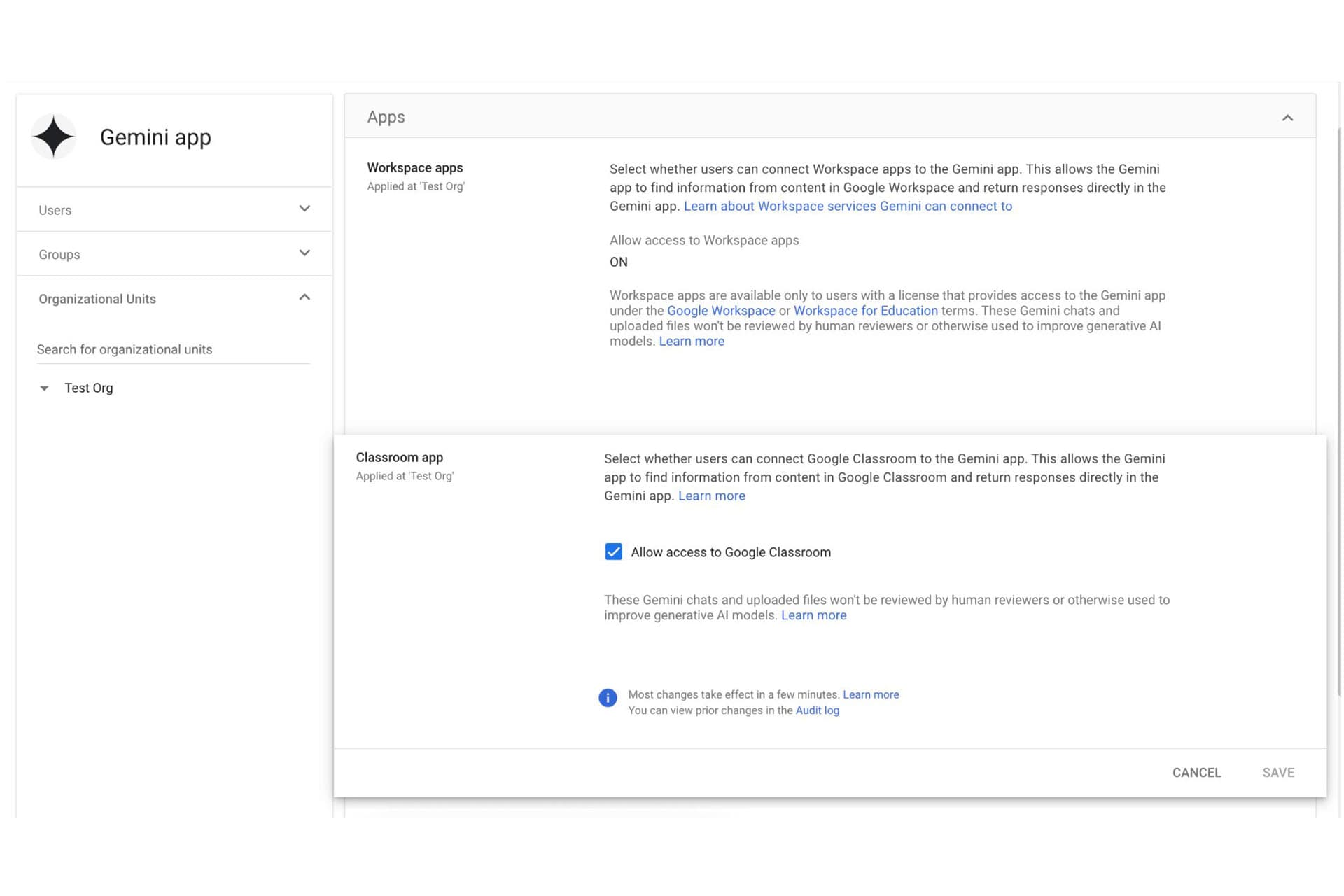
Task: Expand the Users section
Action: click(174, 209)
